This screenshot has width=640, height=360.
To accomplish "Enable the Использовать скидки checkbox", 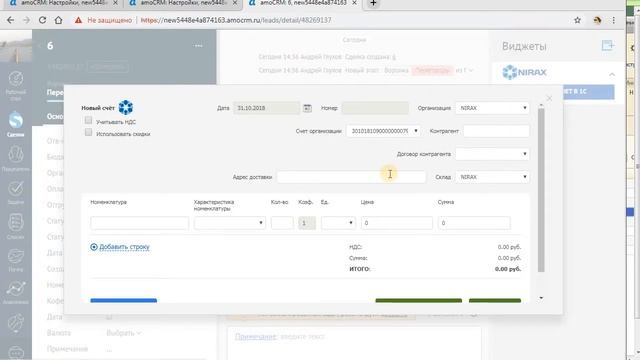I will coord(88,132).
